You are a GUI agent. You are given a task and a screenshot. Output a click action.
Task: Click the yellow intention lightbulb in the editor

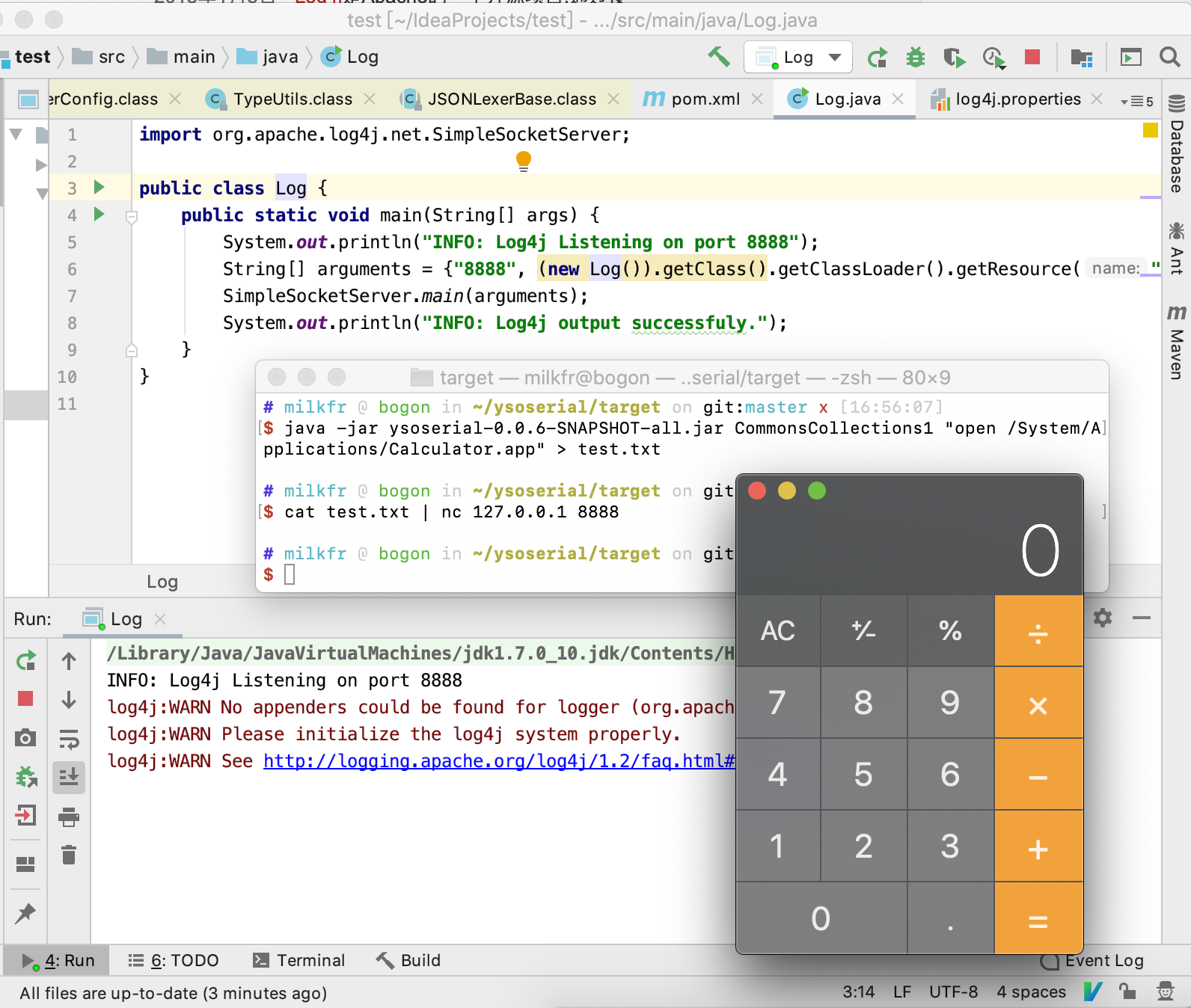pyautogui.click(x=524, y=161)
